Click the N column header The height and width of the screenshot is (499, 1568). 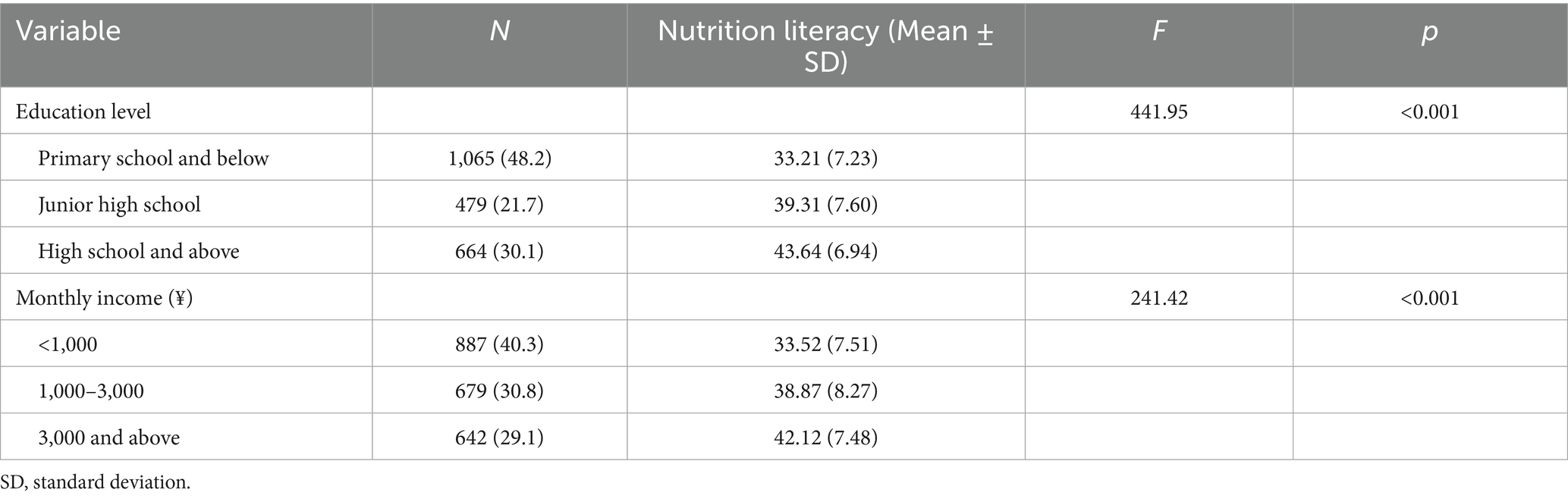click(499, 32)
